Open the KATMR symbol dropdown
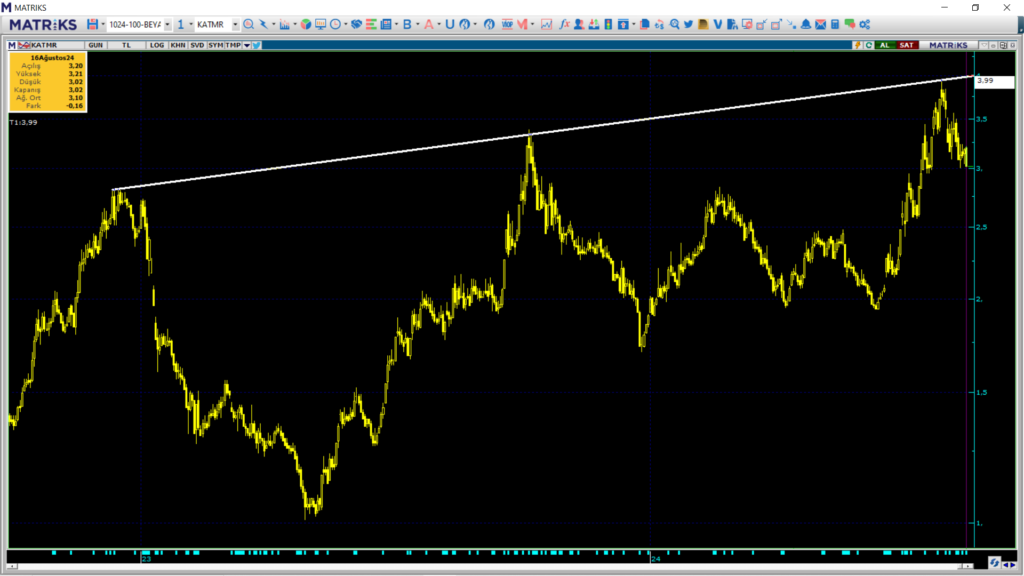 pos(236,24)
